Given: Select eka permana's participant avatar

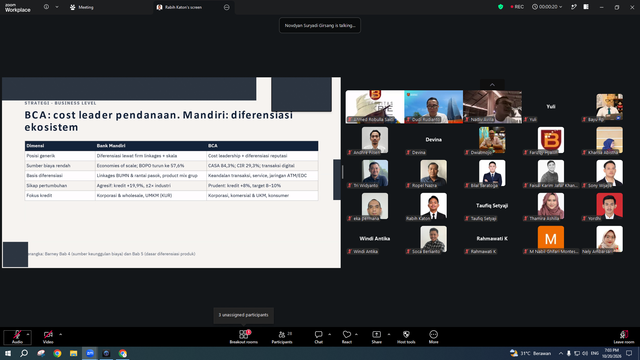Looking at the screenshot, I should coord(375,206).
